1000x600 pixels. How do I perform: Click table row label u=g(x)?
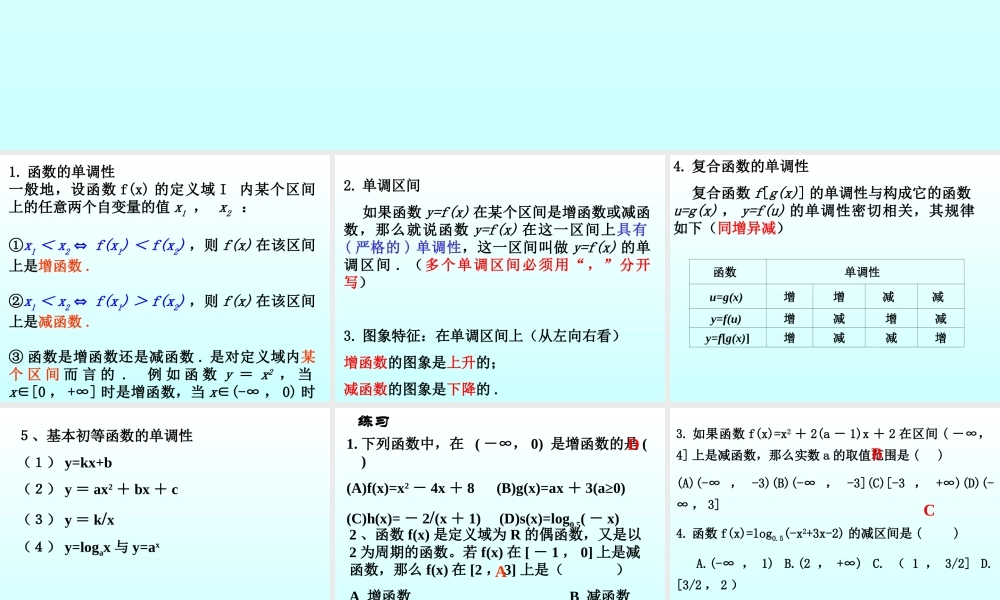point(726,297)
